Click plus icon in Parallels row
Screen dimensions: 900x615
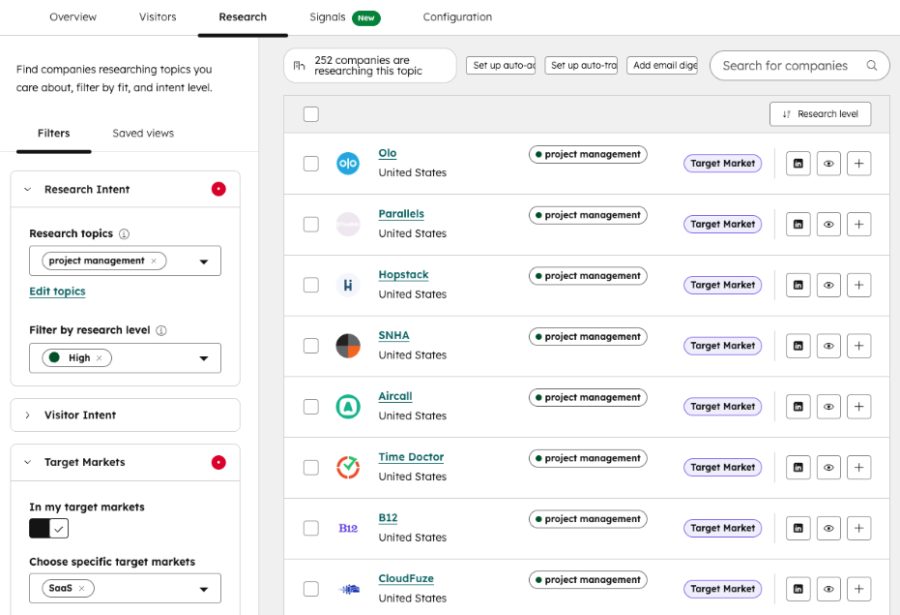pos(859,225)
